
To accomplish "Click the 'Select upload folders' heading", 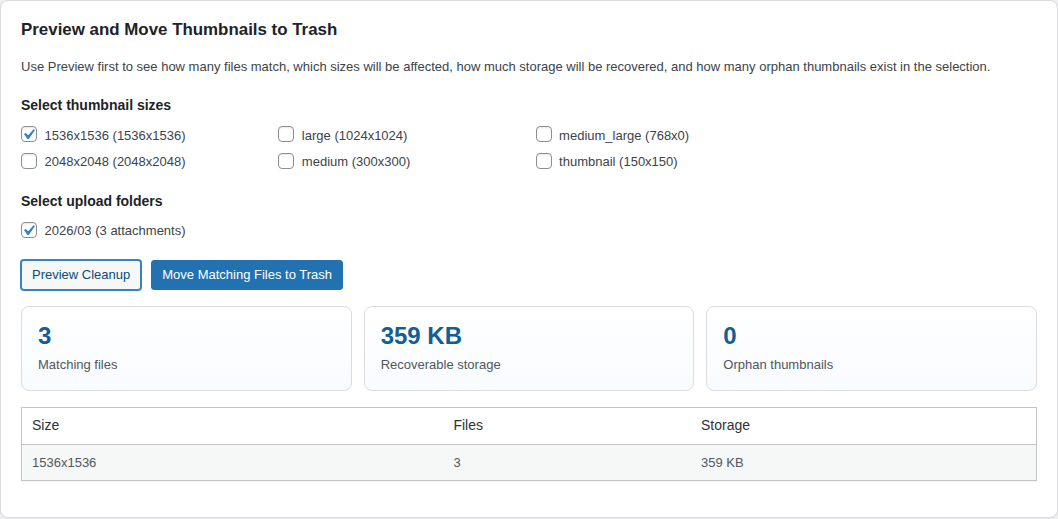I will (x=92, y=201).
